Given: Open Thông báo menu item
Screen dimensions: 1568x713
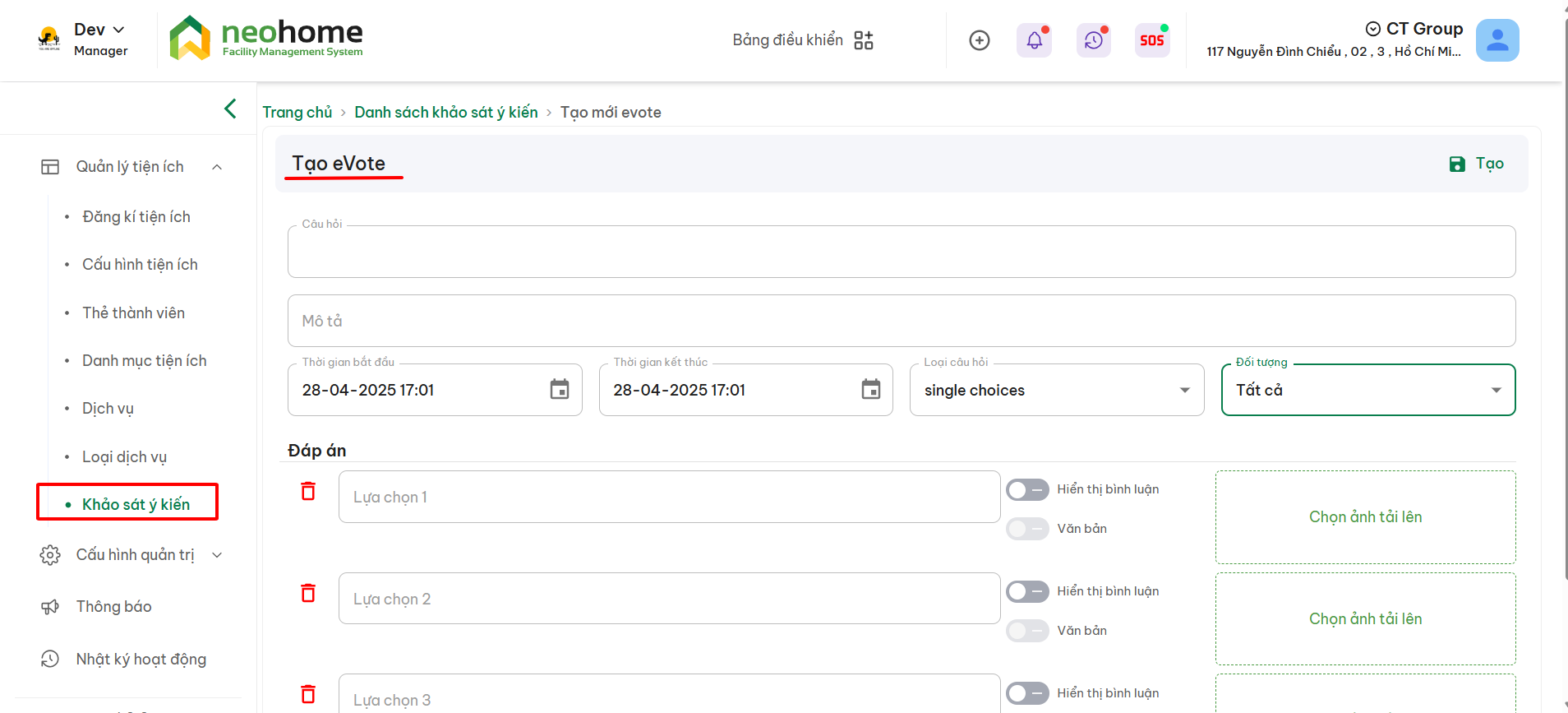Looking at the screenshot, I should [114, 607].
